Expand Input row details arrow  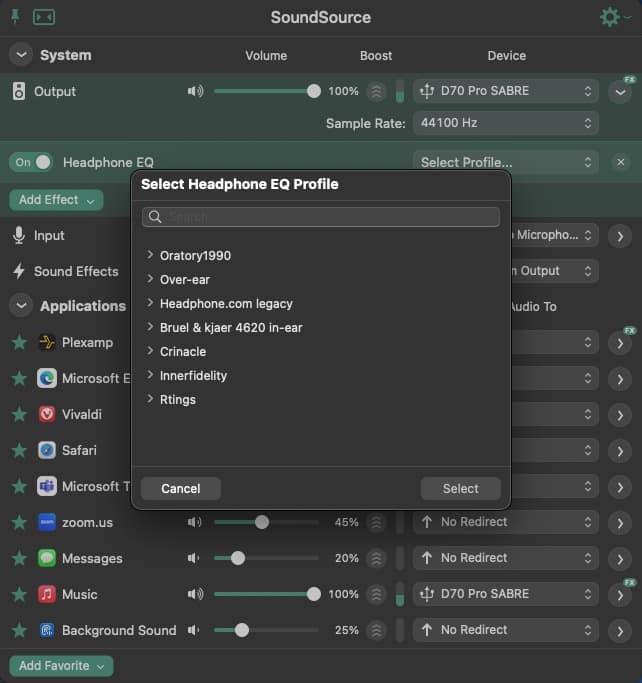620,236
